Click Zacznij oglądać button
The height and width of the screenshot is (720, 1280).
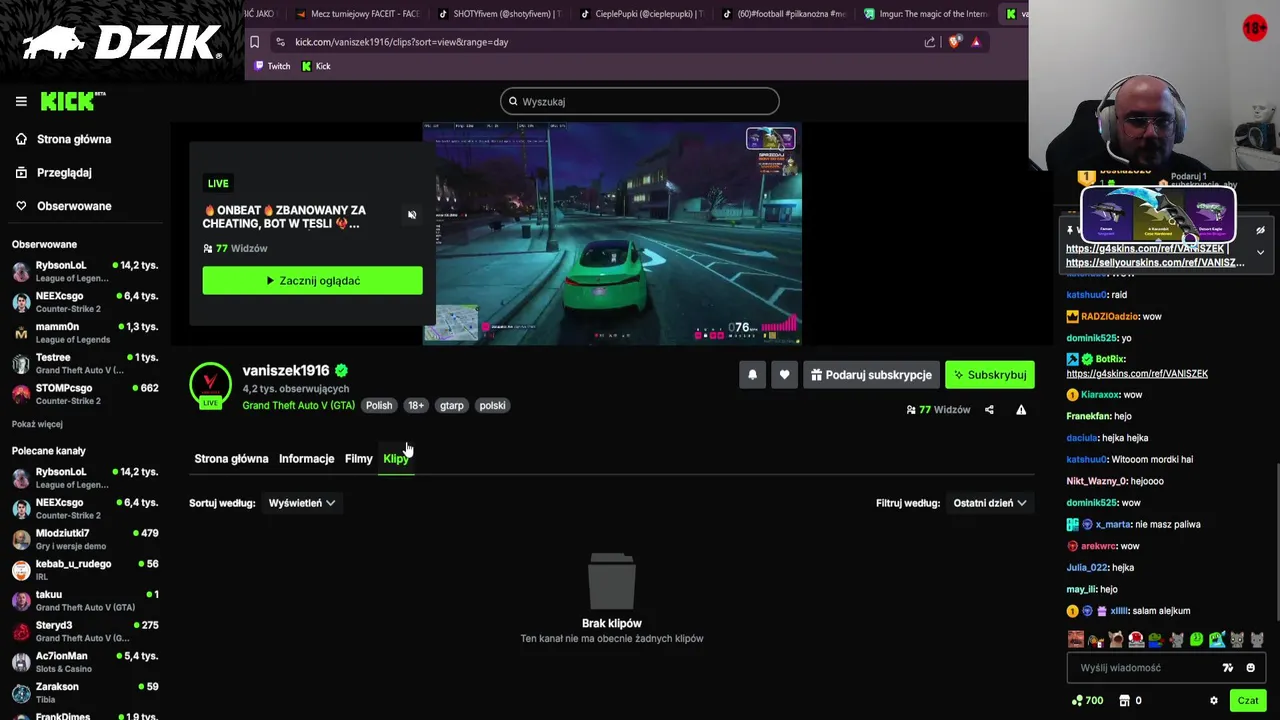point(312,280)
